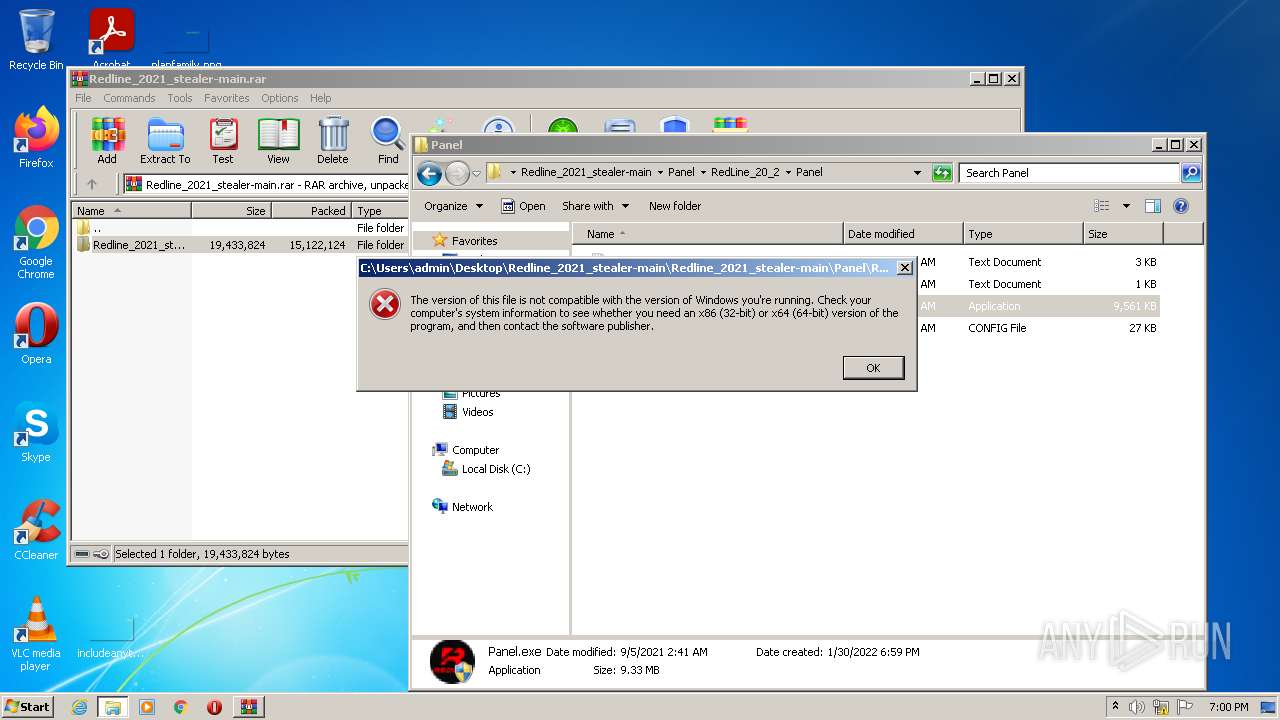The image size is (1280, 720).
Task: Click the Test icon in WinRAR toolbar
Action: 223,141
